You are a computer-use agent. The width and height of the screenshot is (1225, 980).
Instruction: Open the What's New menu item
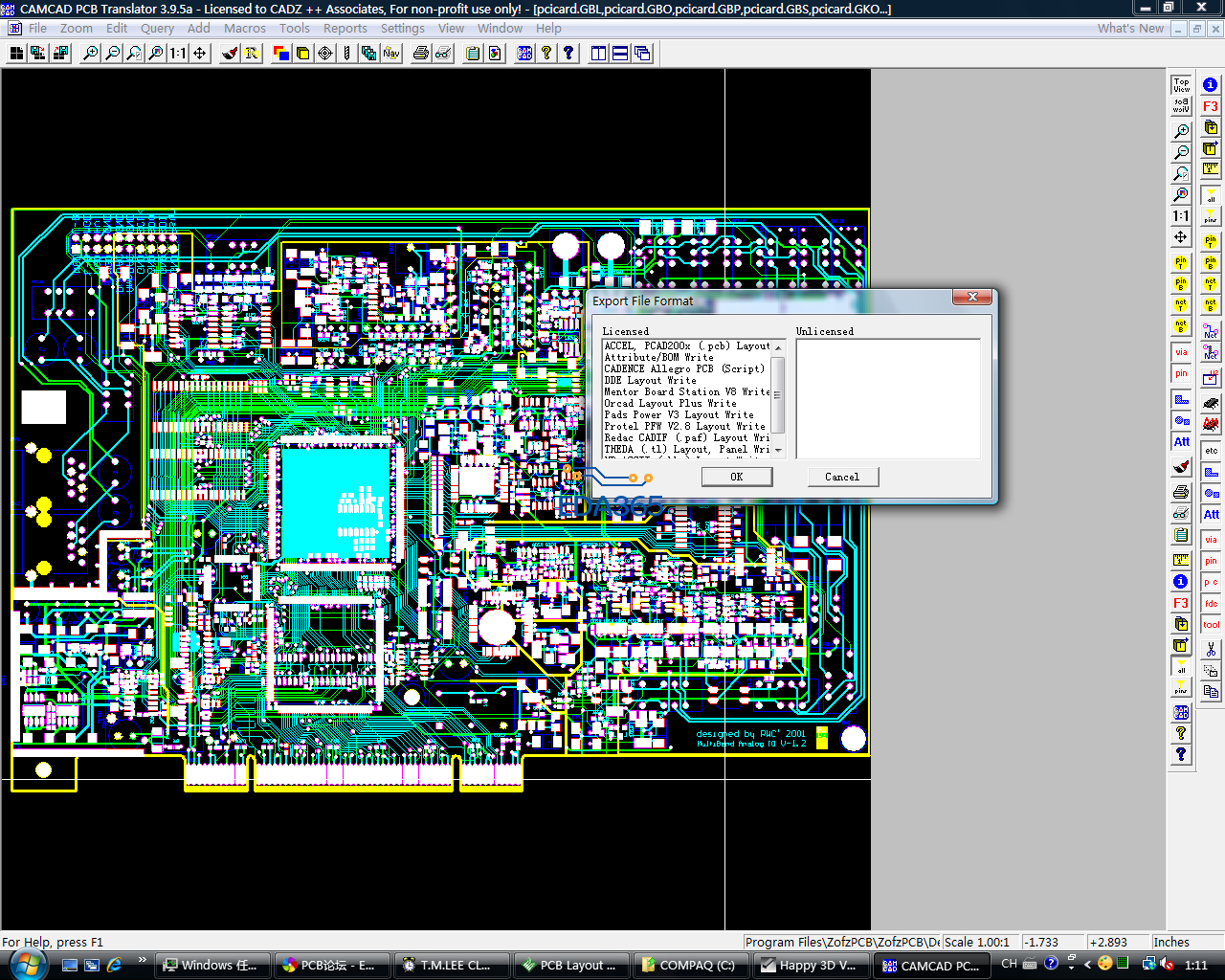coord(1130,29)
